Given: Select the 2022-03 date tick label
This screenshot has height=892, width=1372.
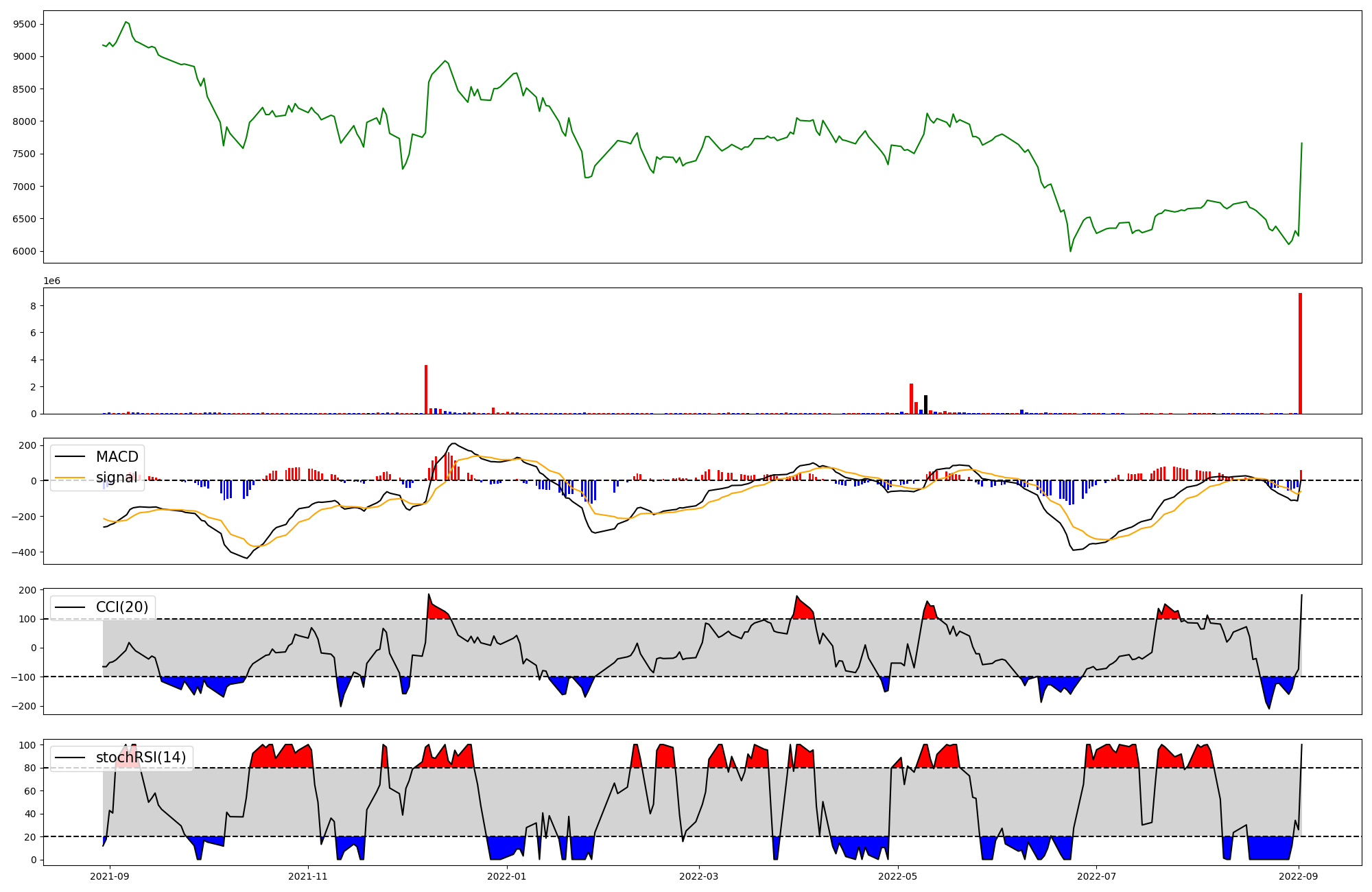Looking at the screenshot, I should pyautogui.click(x=699, y=876).
